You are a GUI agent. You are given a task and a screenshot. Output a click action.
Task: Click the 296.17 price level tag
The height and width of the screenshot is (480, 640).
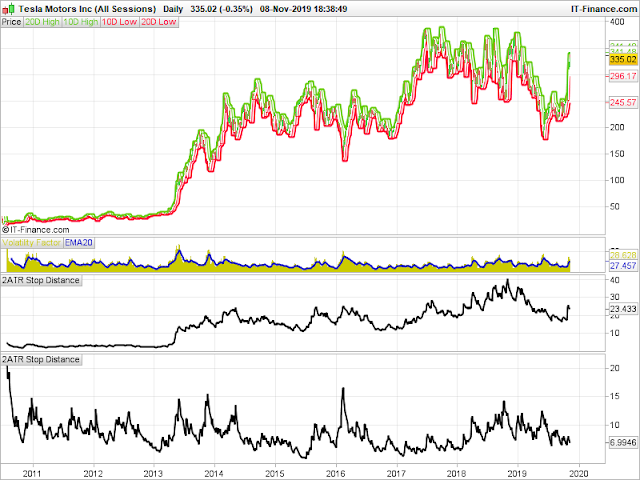tap(623, 76)
